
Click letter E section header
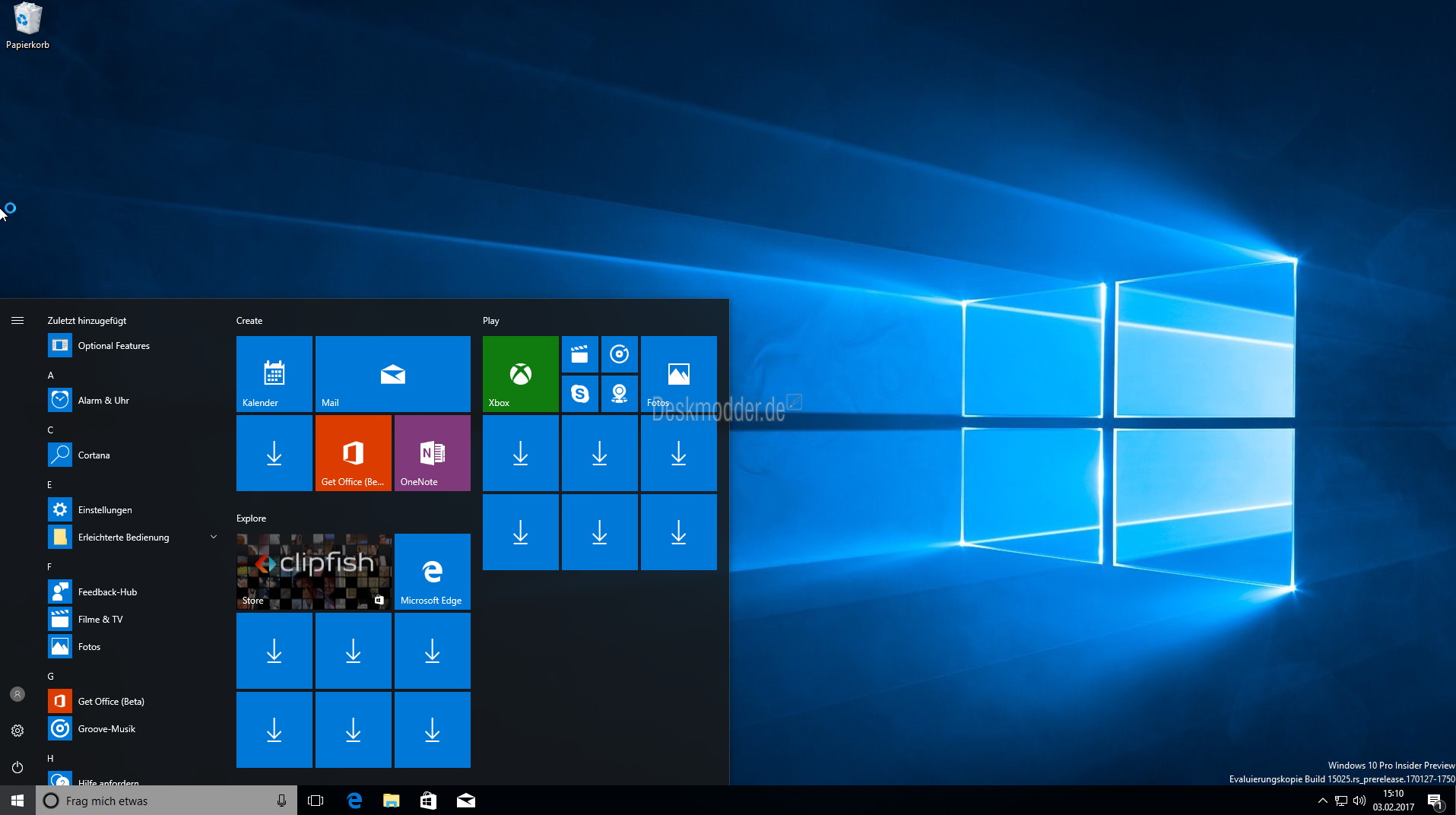tap(50, 485)
